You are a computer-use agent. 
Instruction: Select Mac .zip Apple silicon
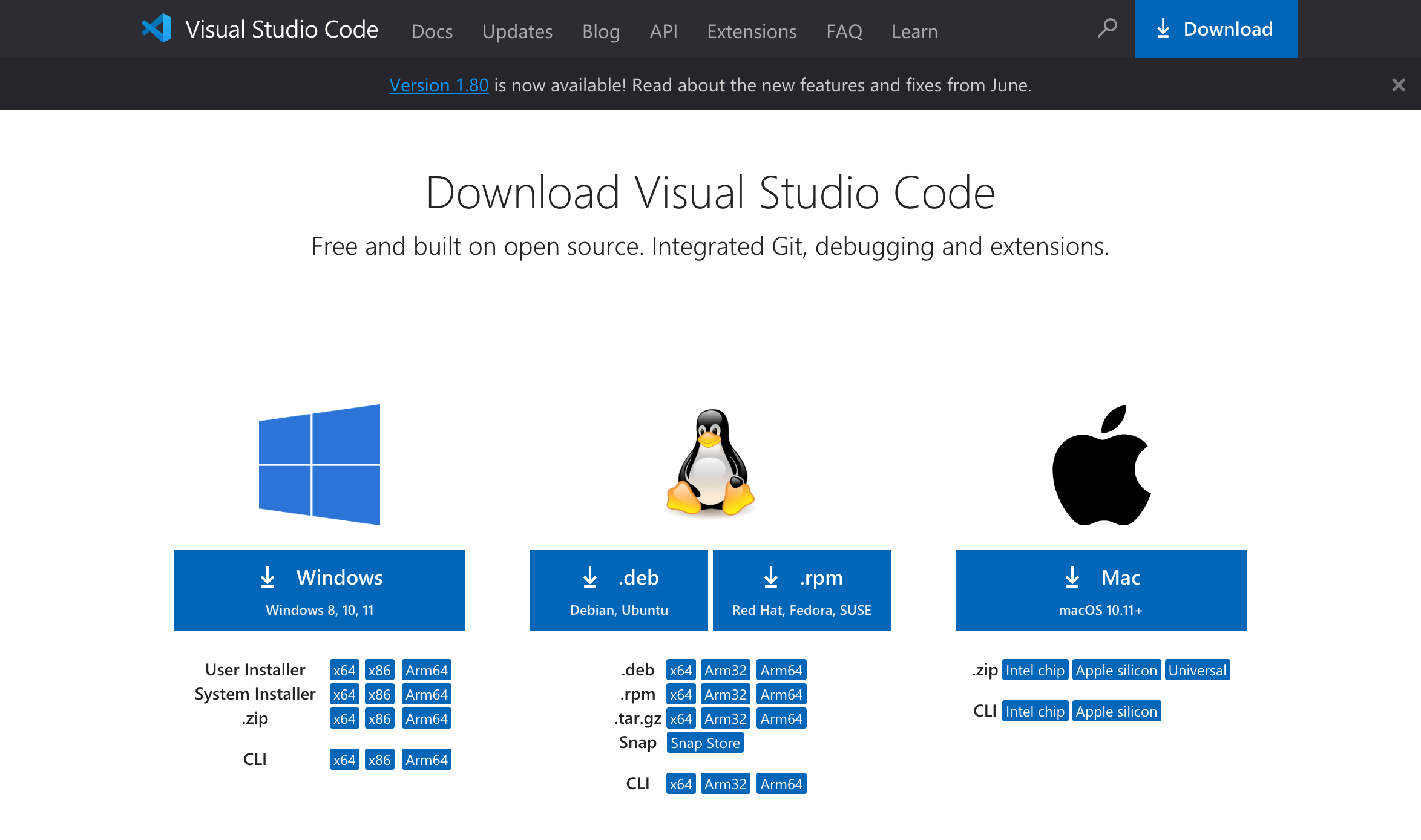tap(1117, 670)
